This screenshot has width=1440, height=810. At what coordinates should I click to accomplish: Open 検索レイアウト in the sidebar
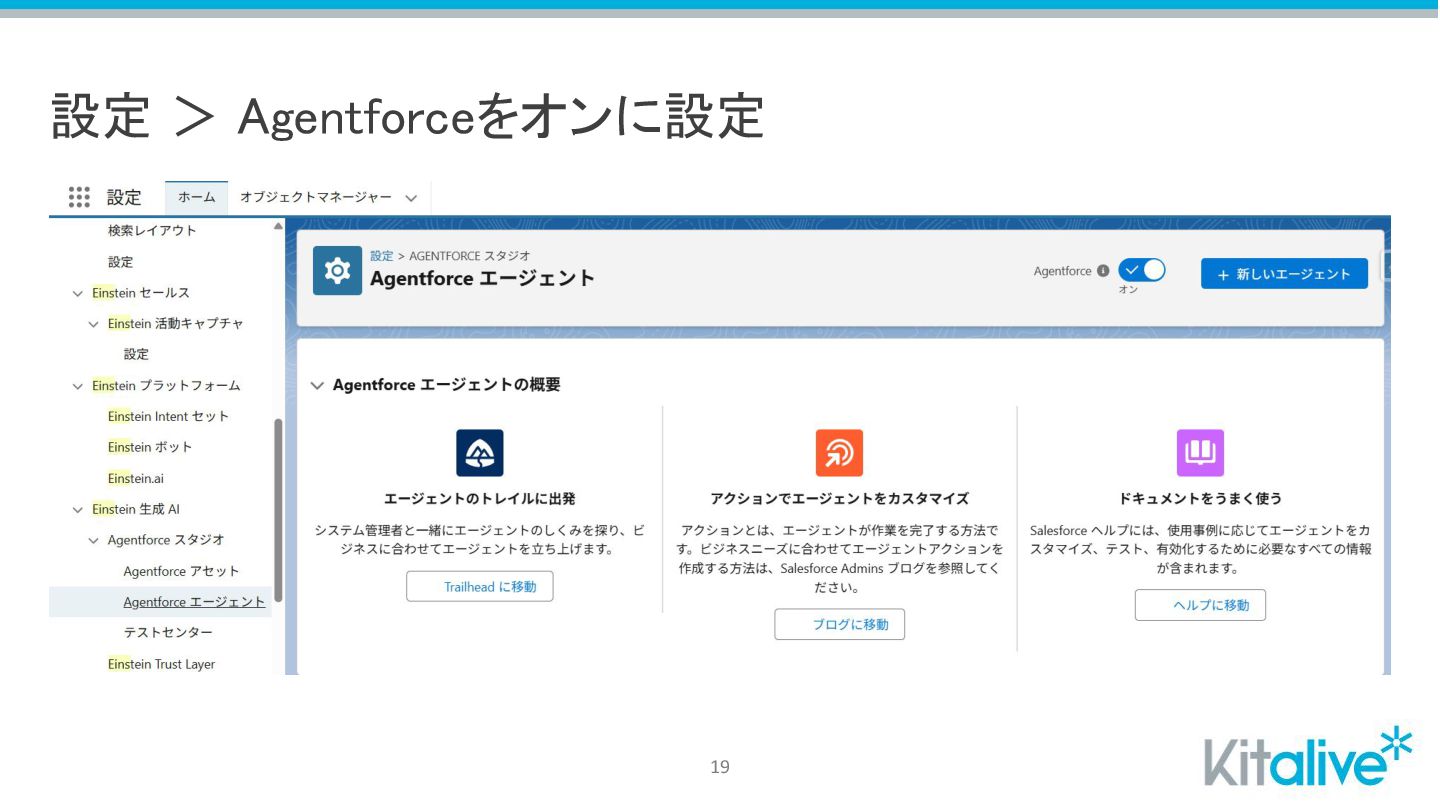pos(152,231)
